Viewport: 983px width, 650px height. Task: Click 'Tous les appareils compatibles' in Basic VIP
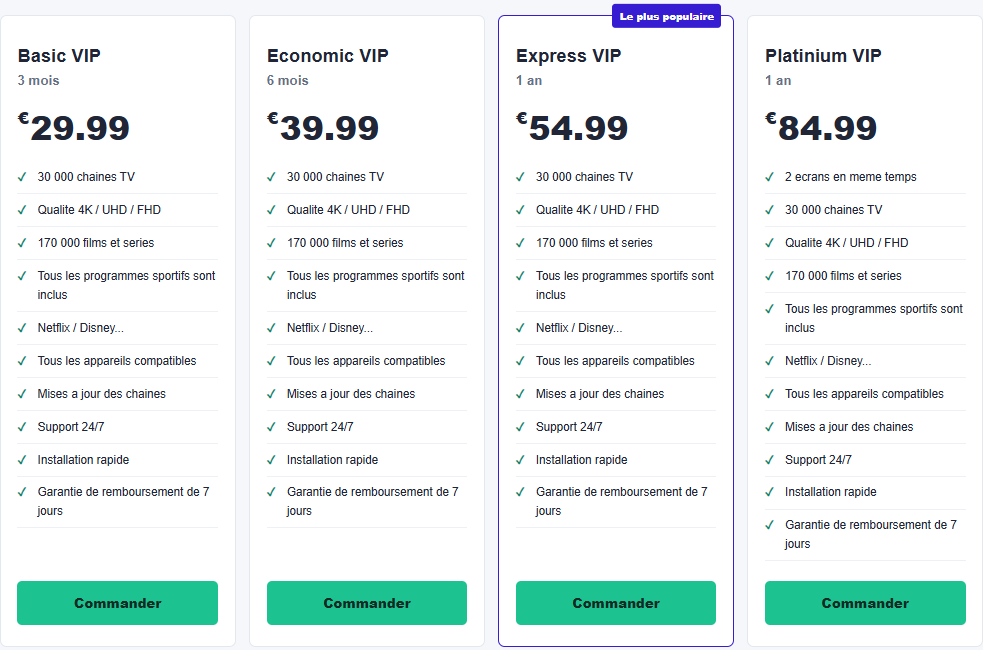point(117,361)
